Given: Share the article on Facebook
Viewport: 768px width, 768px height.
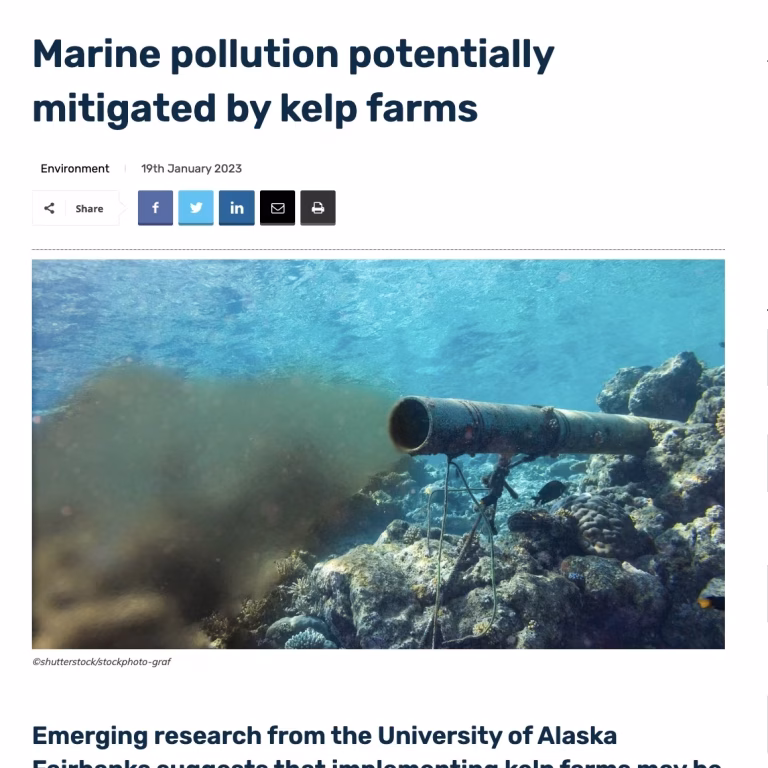Looking at the screenshot, I should 155,208.
